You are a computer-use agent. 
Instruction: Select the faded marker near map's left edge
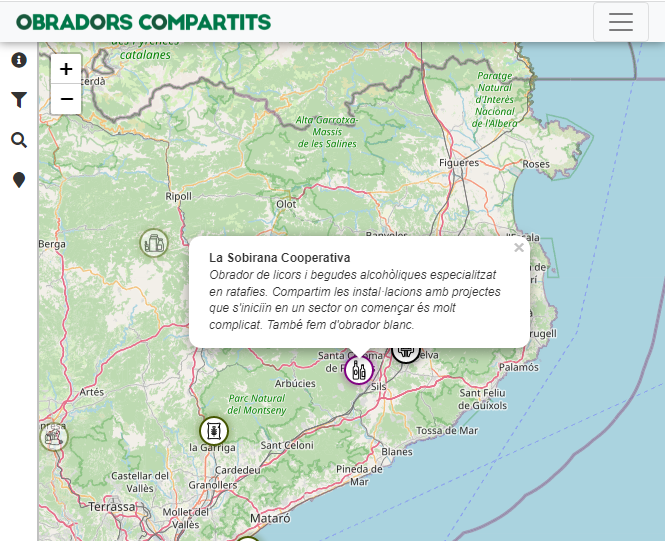tap(54, 437)
